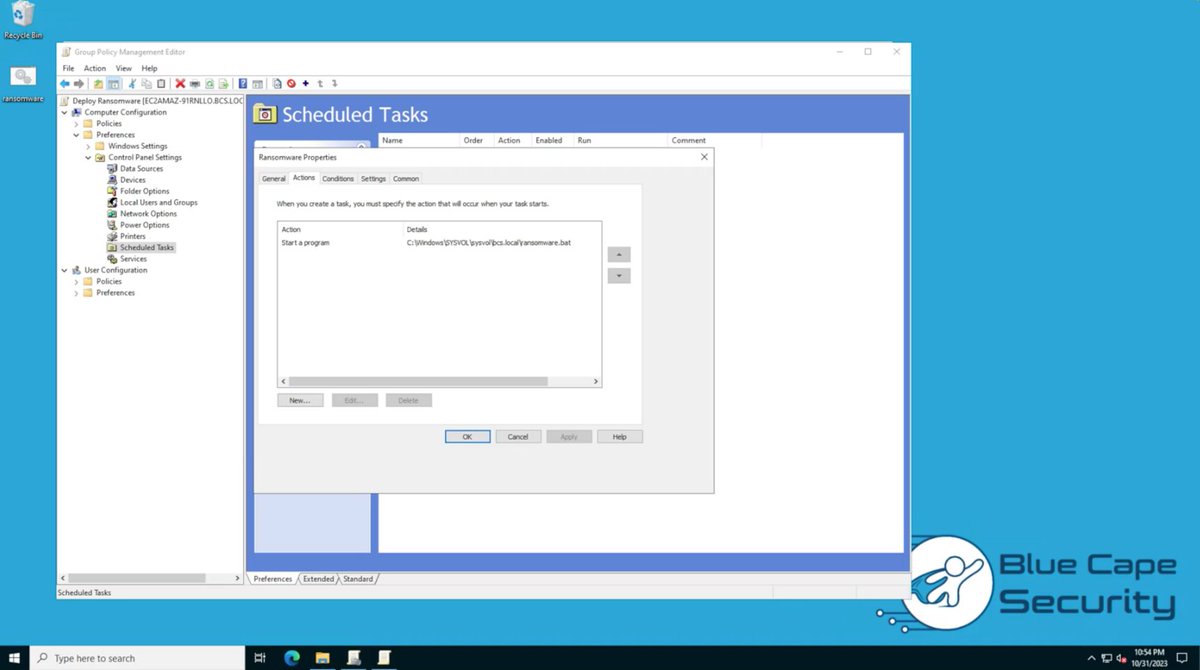1200x670 pixels.
Task: Click the red circle Disable item icon
Action: coord(291,84)
